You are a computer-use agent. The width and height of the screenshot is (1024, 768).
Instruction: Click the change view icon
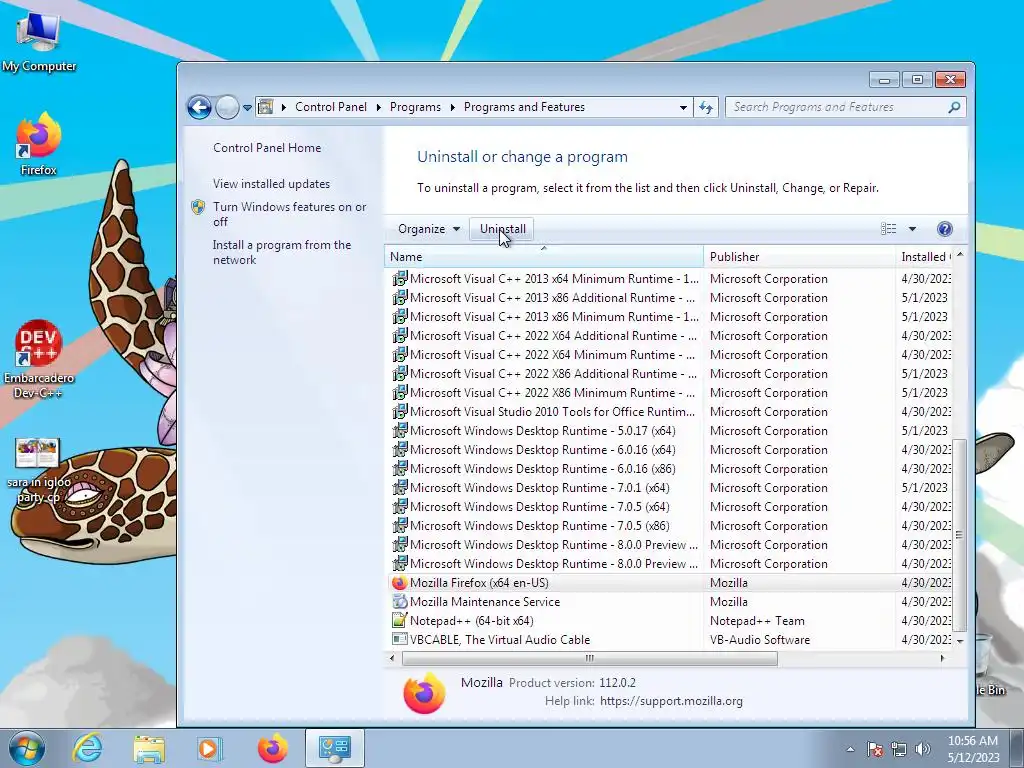pos(888,229)
